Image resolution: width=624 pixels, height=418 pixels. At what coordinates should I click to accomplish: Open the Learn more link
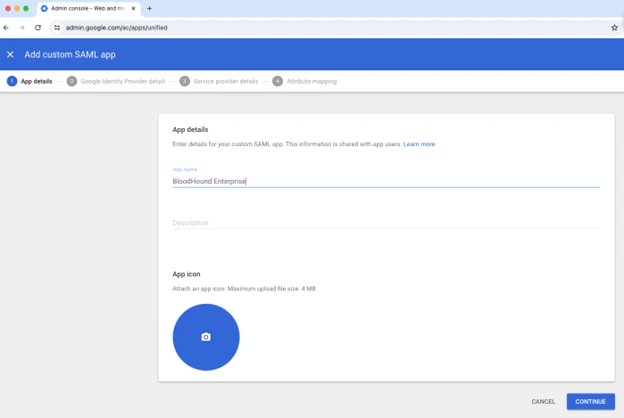(419, 144)
